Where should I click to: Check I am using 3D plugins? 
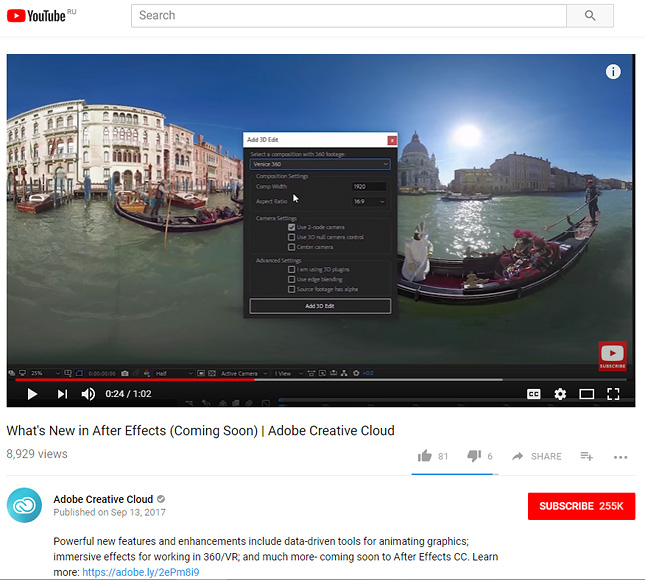291,269
